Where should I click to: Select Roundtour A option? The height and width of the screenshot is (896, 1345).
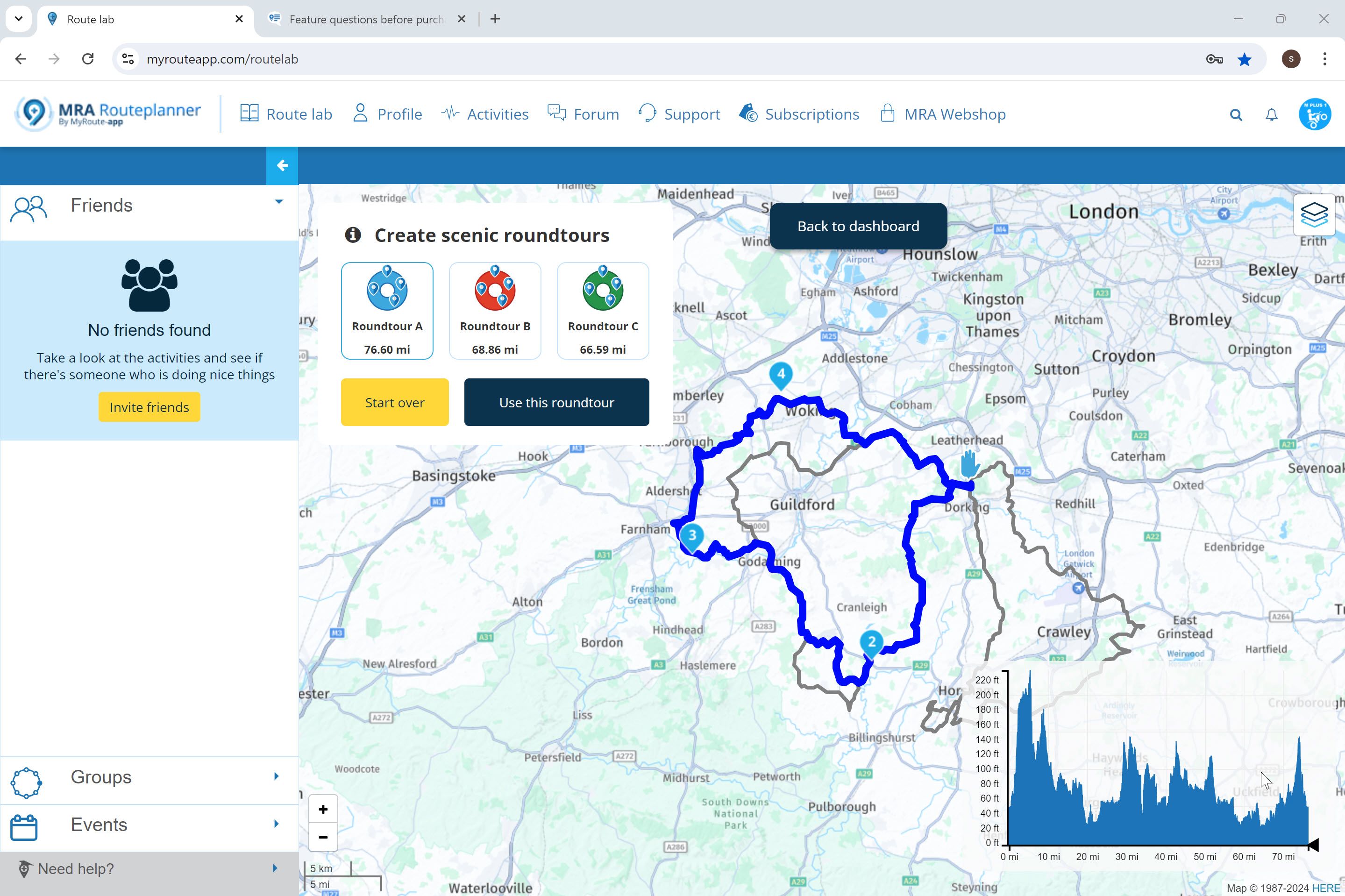(387, 311)
